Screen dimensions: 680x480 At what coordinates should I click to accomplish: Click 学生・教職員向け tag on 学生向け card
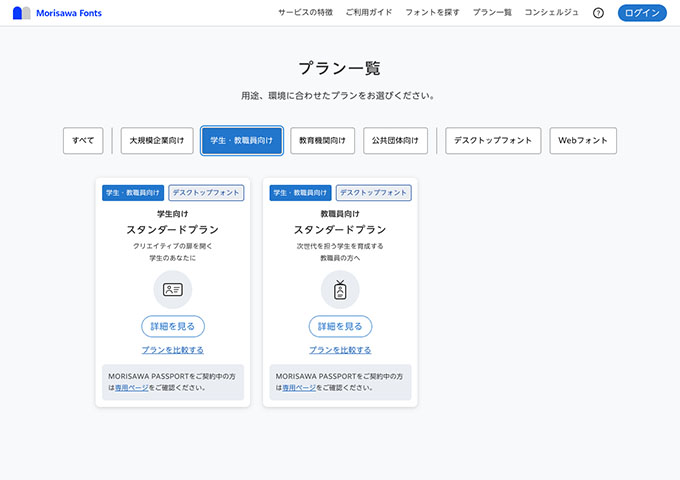coord(133,193)
